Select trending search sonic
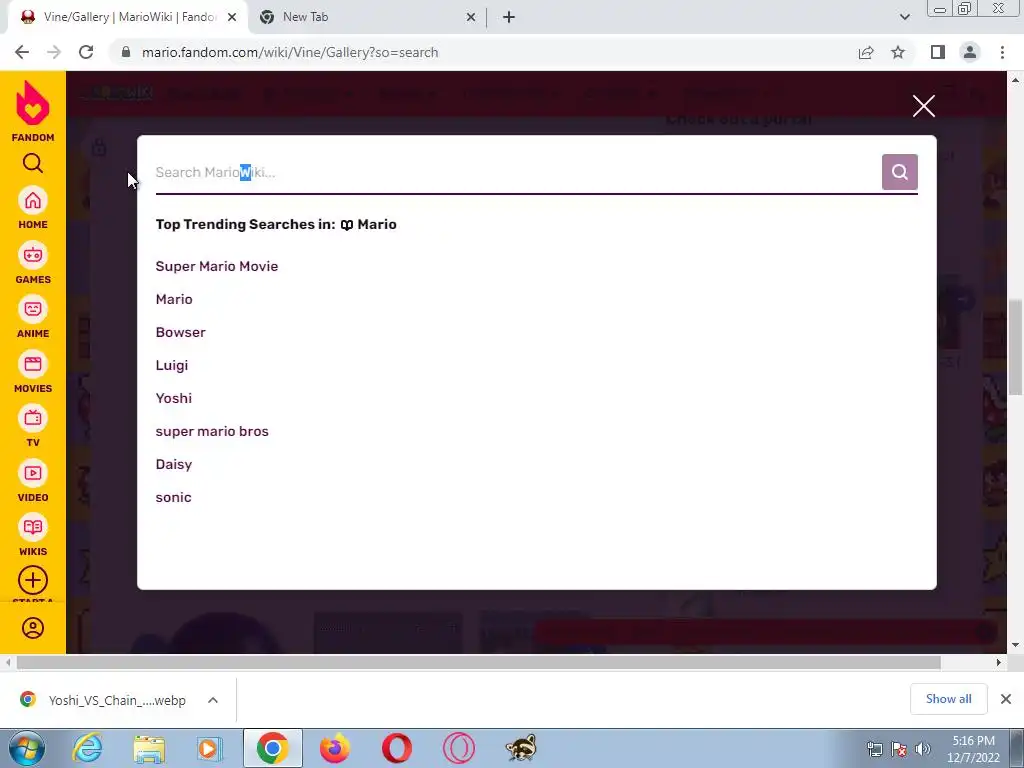Screen dimensions: 1024x768 point(173,498)
